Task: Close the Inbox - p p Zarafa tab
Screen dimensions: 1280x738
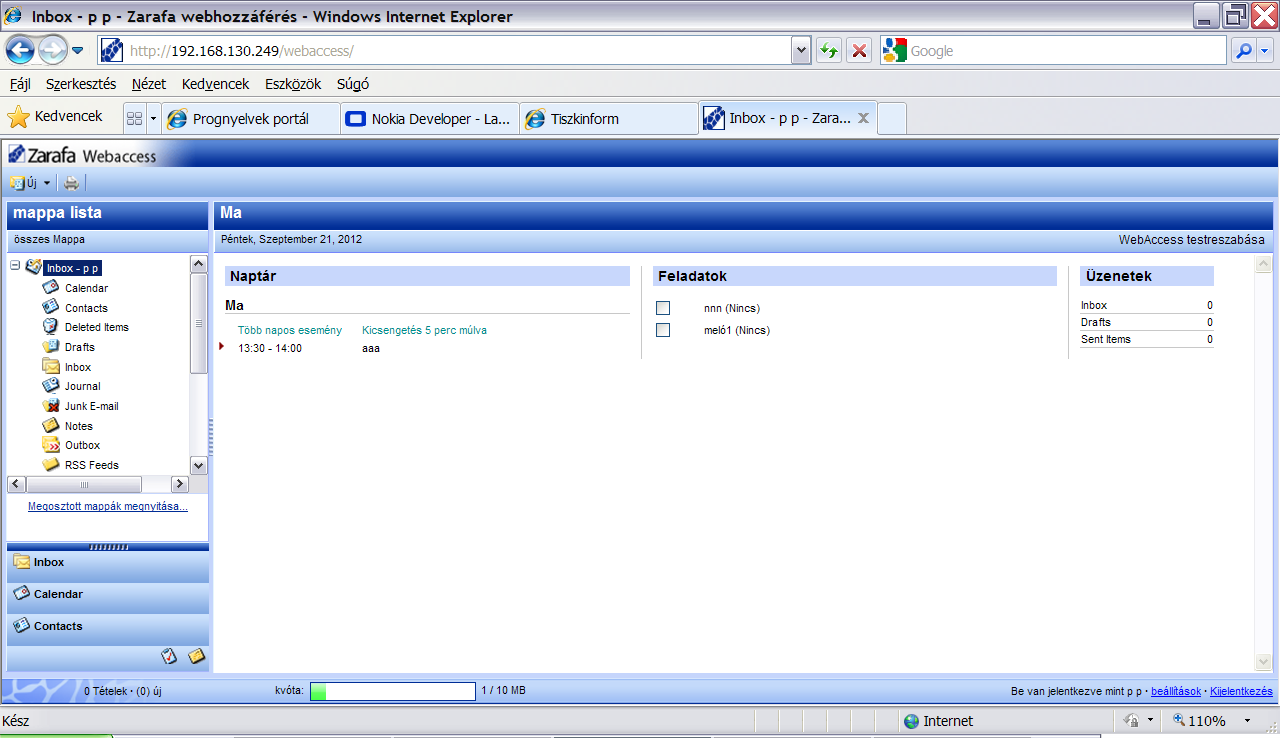Action: 864,118
